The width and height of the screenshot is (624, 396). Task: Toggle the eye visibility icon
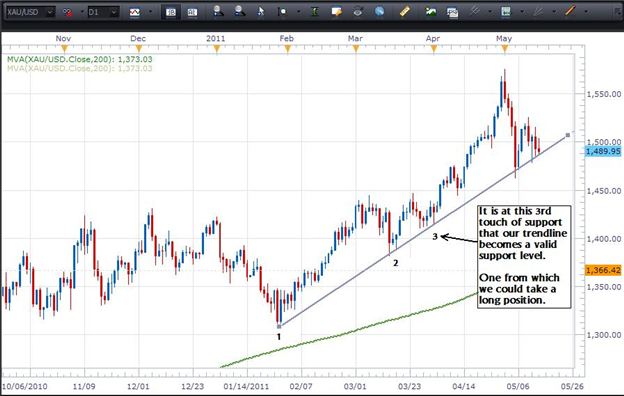click(358, 12)
